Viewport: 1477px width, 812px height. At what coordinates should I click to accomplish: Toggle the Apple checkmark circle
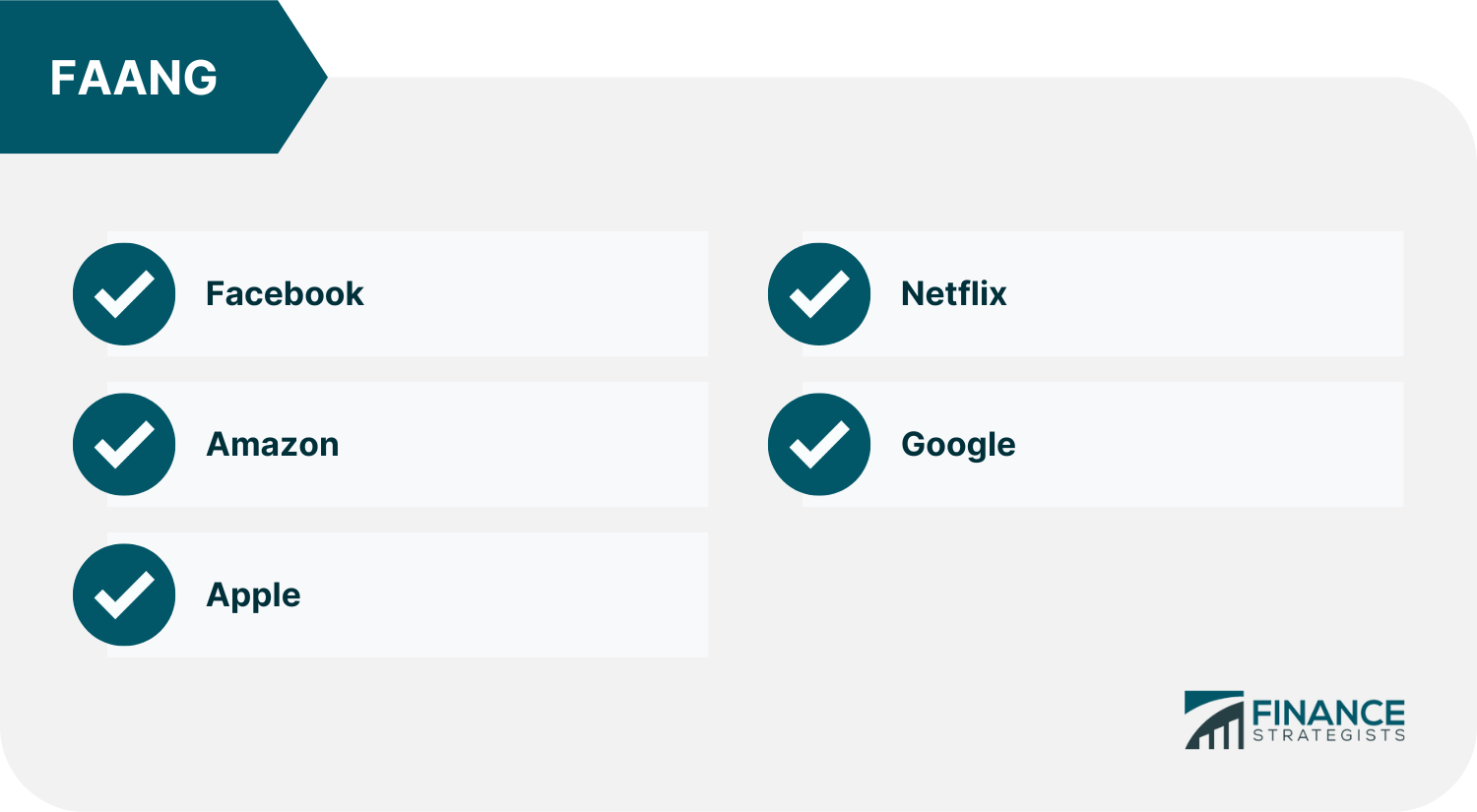[x=124, y=594]
